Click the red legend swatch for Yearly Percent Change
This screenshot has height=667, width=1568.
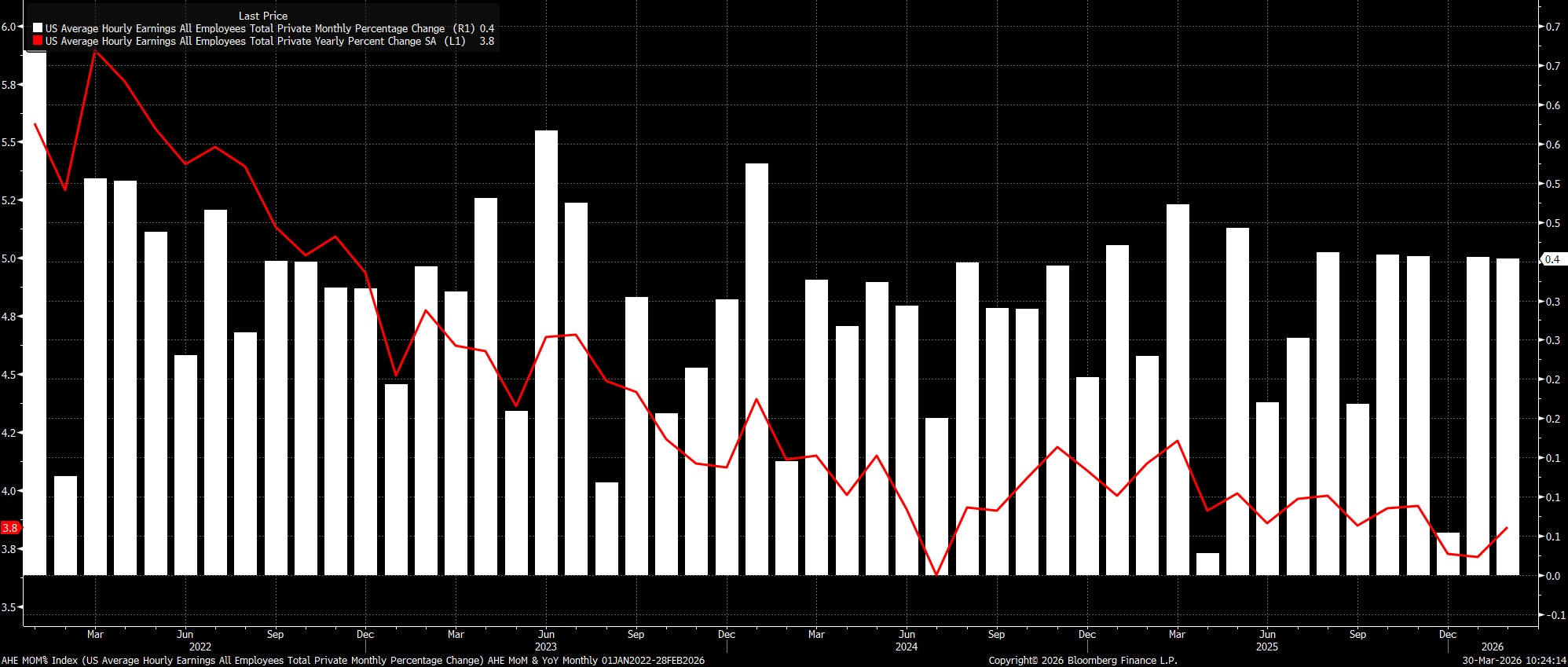[38, 41]
